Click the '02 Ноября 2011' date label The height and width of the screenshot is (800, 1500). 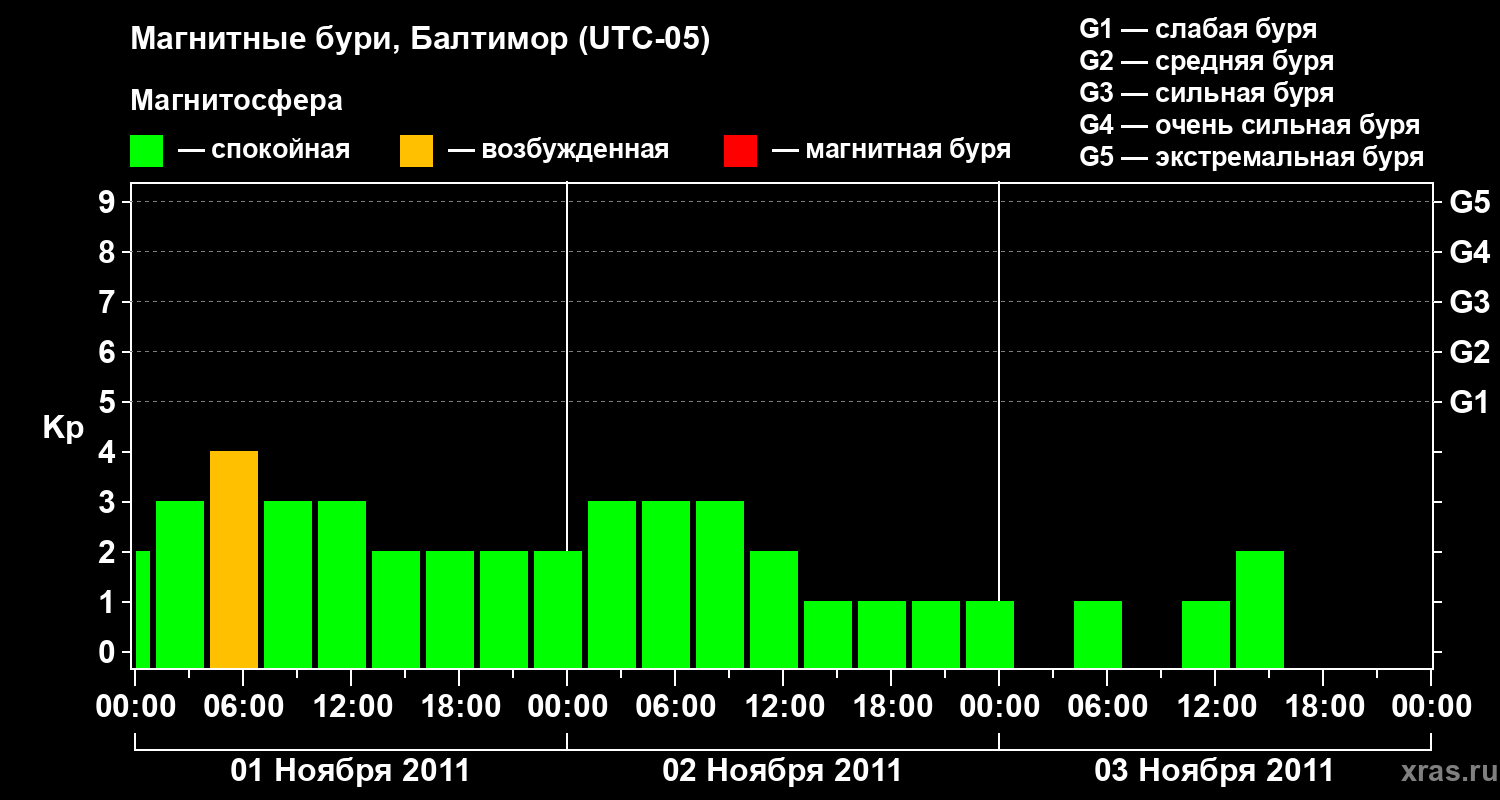click(x=782, y=771)
